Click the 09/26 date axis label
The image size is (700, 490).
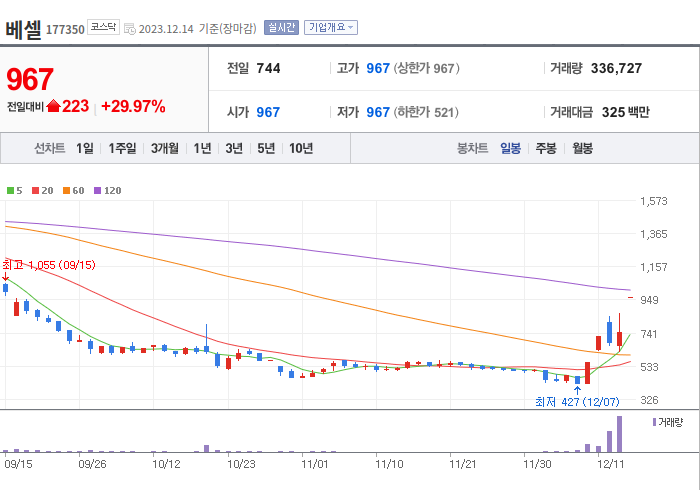92,464
